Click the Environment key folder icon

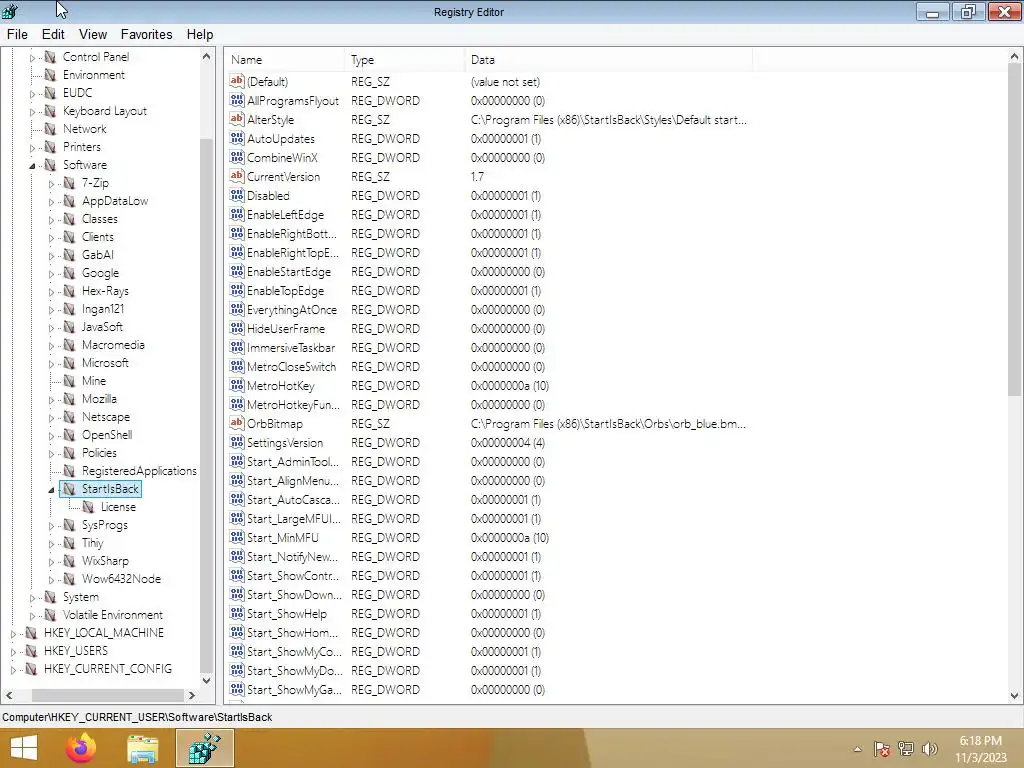(50, 75)
